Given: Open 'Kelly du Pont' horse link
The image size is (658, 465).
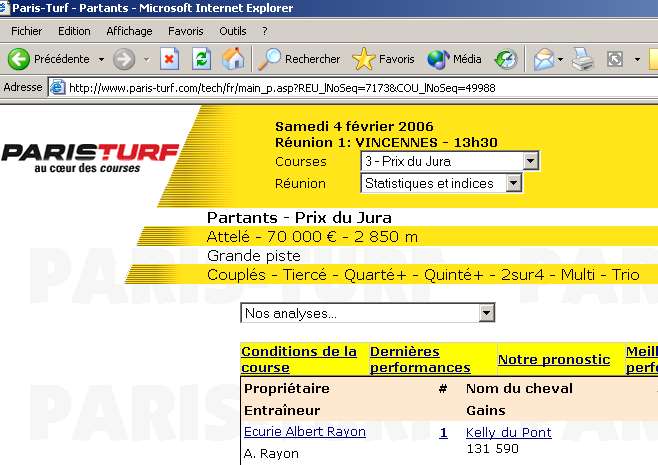Looking at the screenshot, I should point(509,432).
